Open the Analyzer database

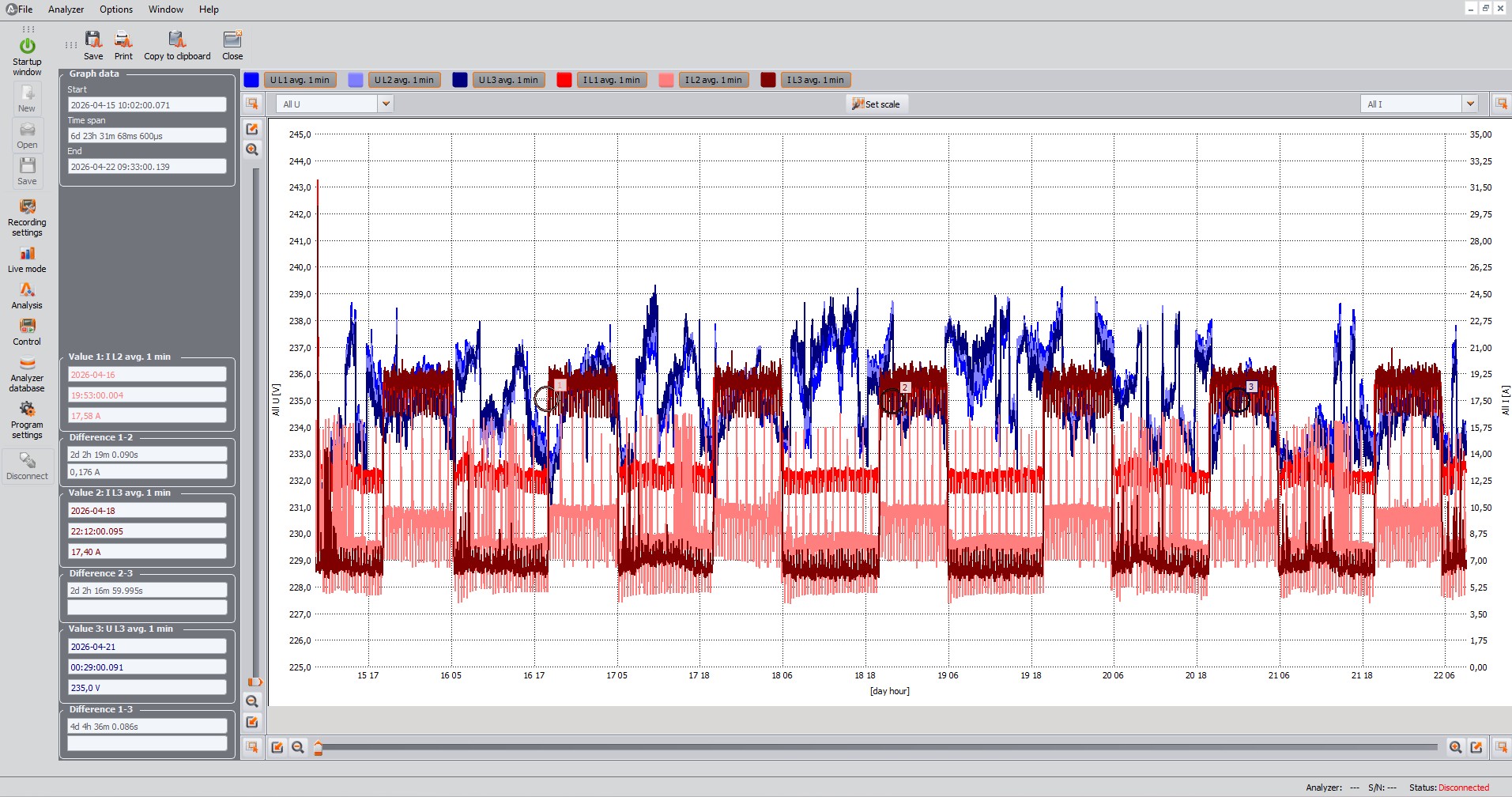pyautogui.click(x=27, y=373)
